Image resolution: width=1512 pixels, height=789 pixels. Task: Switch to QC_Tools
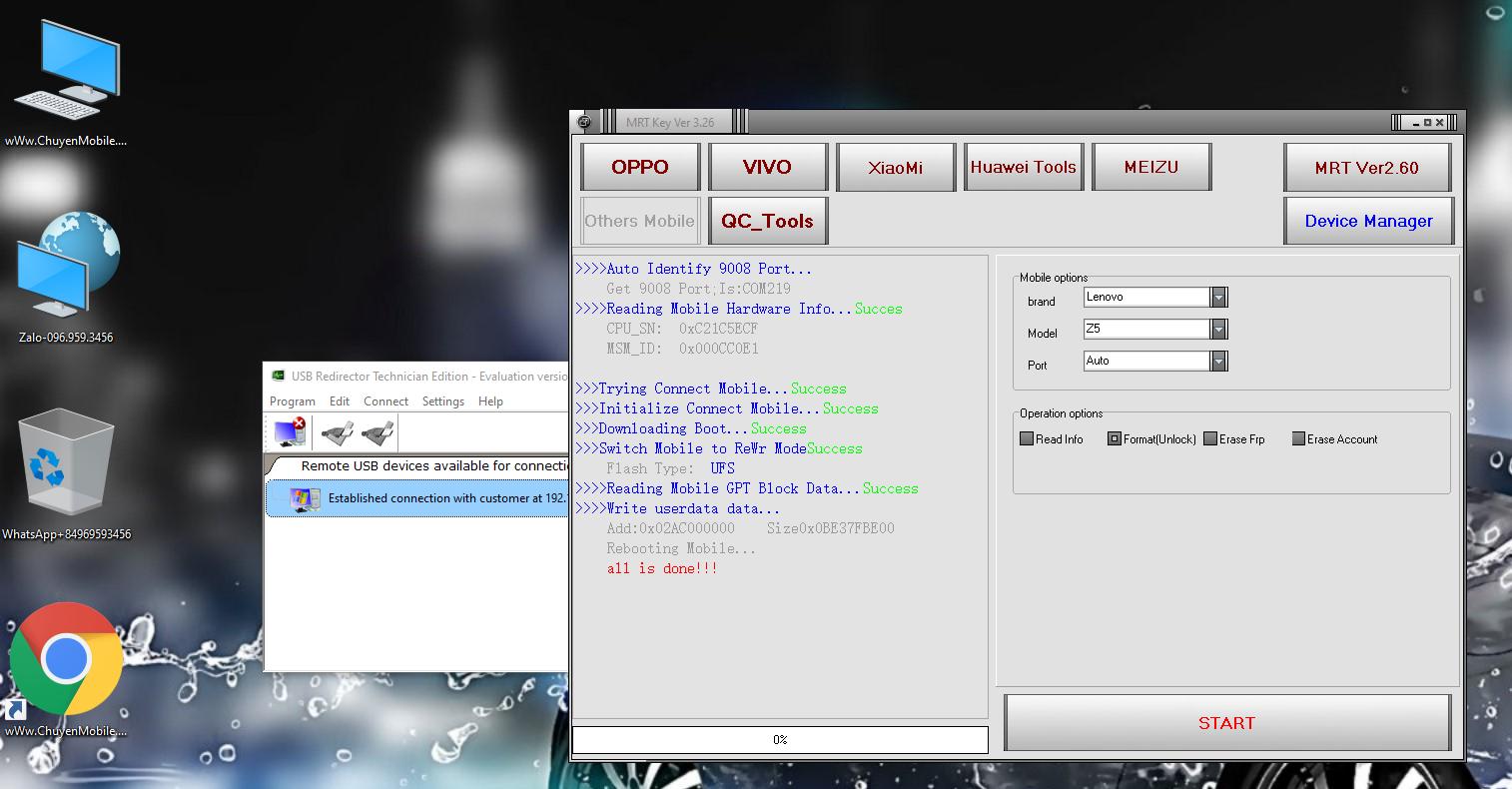tap(767, 221)
